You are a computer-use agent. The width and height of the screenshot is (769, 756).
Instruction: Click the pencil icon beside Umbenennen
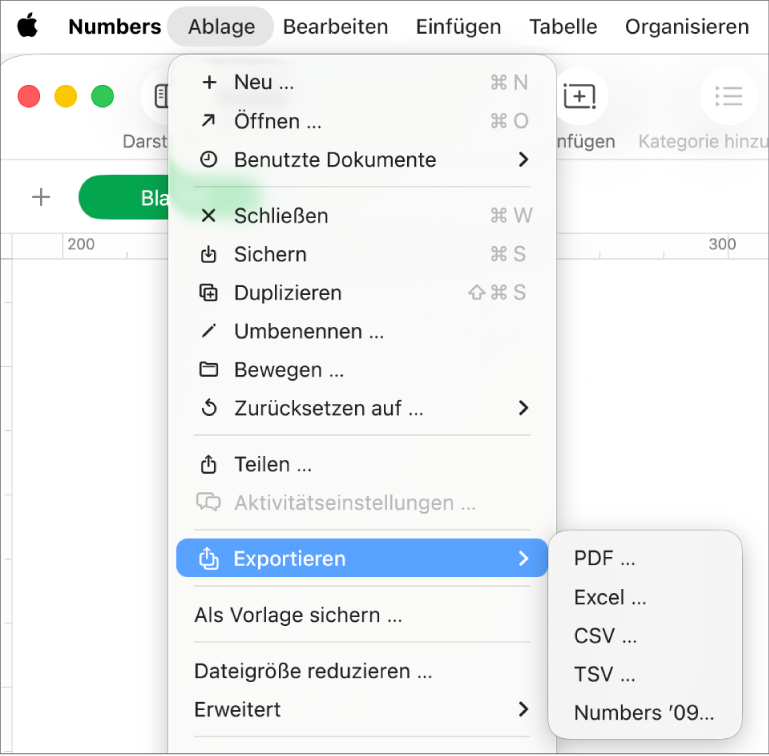[208, 331]
